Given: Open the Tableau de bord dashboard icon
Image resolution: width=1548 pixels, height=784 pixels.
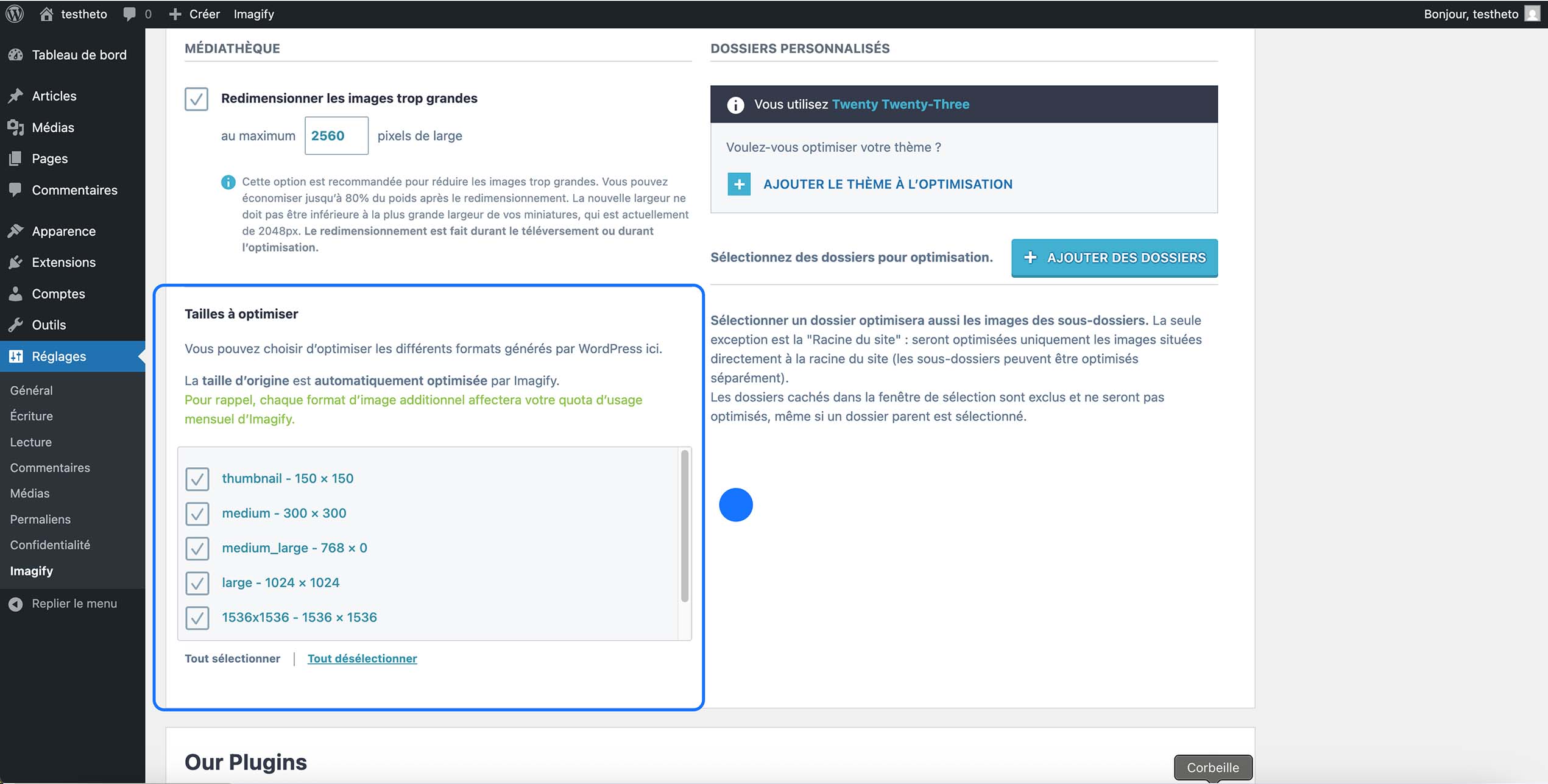Looking at the screenshot, I should pyautogui.click(x=16, y=54).
